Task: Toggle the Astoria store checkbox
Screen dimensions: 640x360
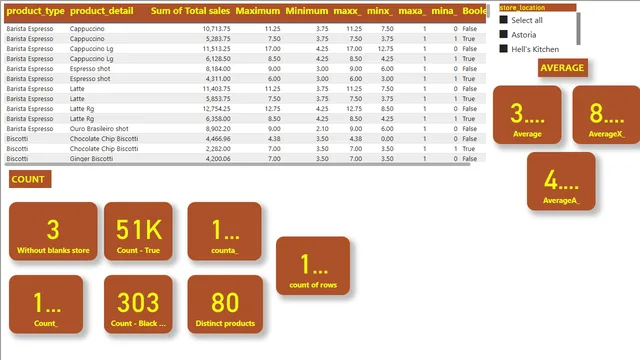Action: tap(504, 34)
